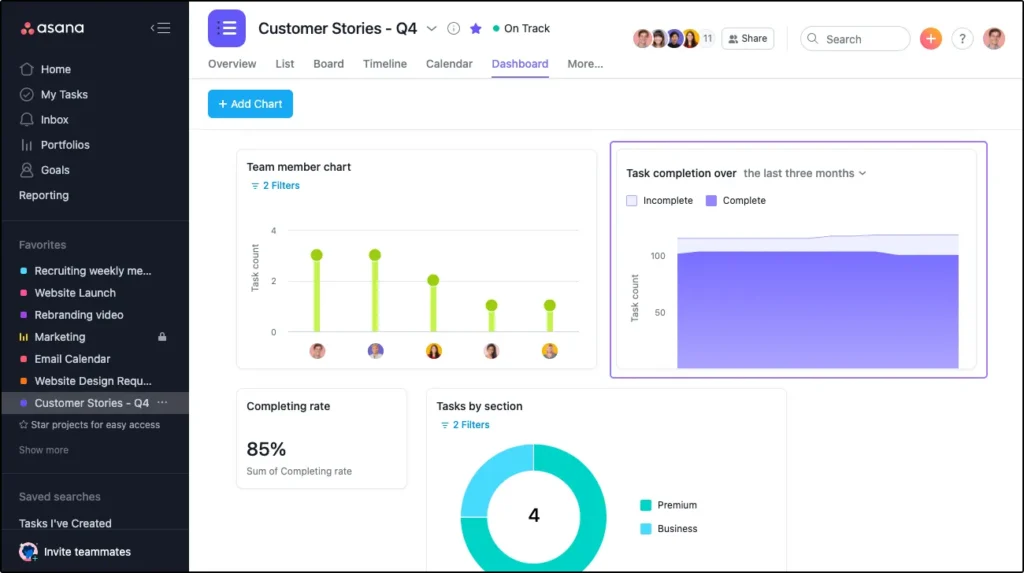1024x573 pixels.
Task: Switch to the Board tab
Action: tap(328, 64)
